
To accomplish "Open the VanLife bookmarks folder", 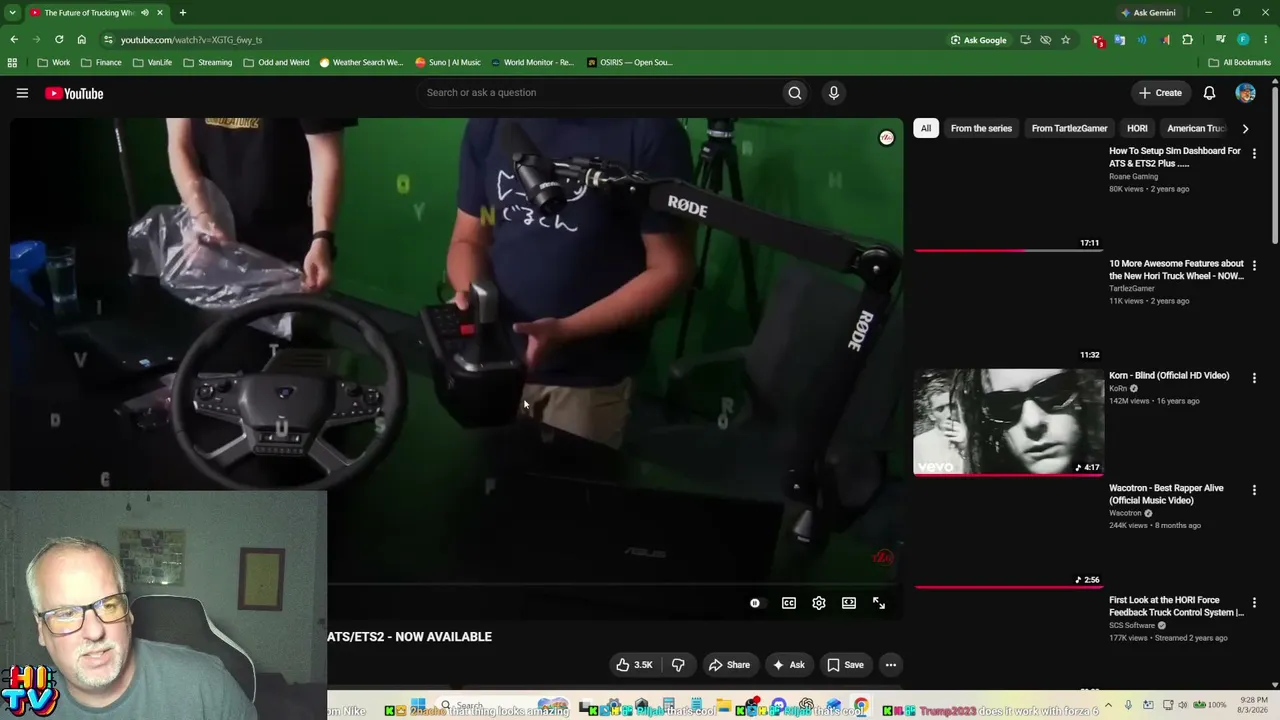I will [x=152, y=62].
